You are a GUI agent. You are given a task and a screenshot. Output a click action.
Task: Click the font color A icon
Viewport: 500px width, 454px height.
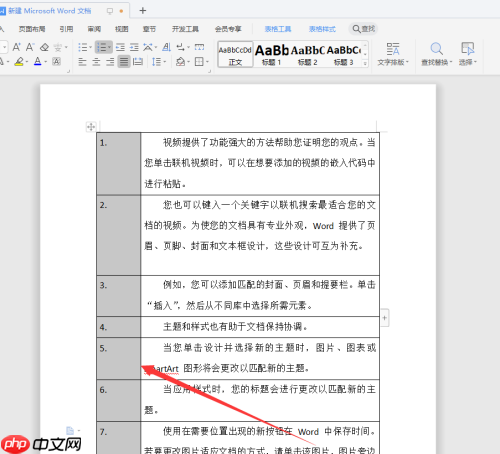[38, 62]
